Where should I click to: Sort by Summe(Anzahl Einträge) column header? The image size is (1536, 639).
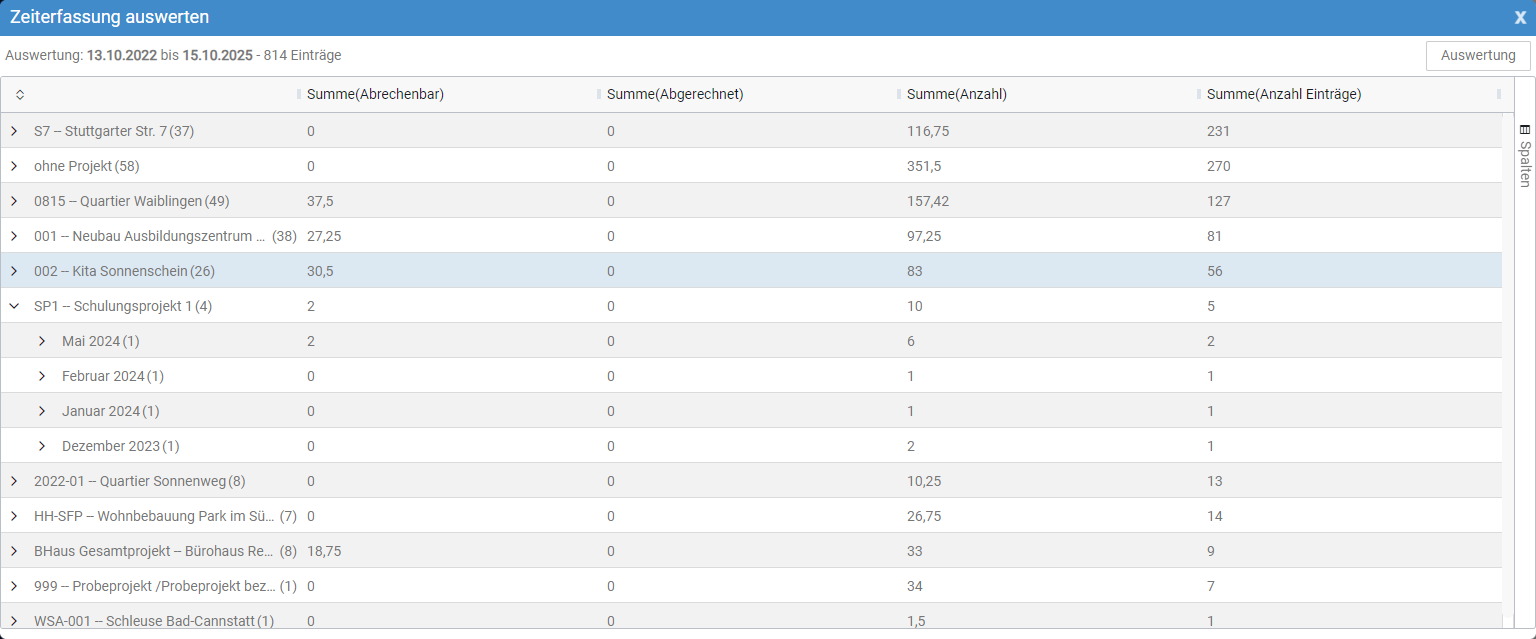pyautogui.click(x=1284, y=95)
